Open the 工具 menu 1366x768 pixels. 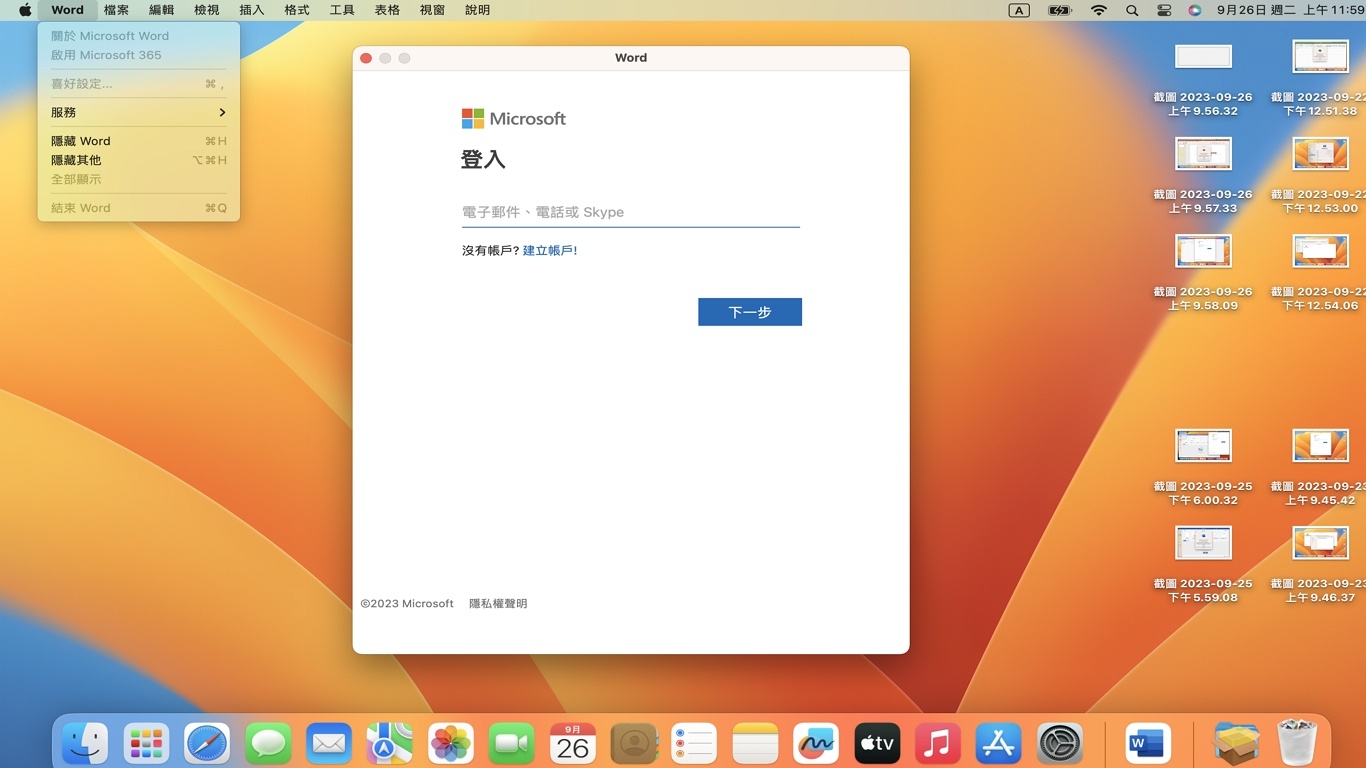coord(342,10)
